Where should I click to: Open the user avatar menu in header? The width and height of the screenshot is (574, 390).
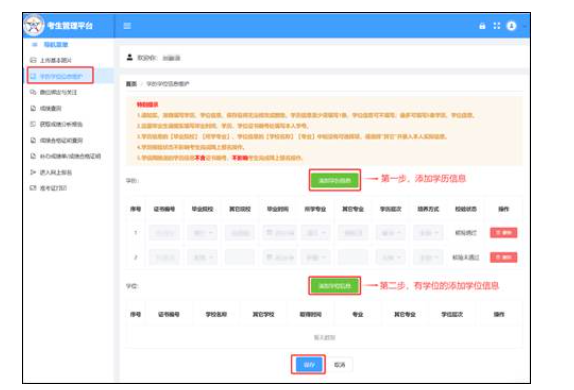[511, 26]
